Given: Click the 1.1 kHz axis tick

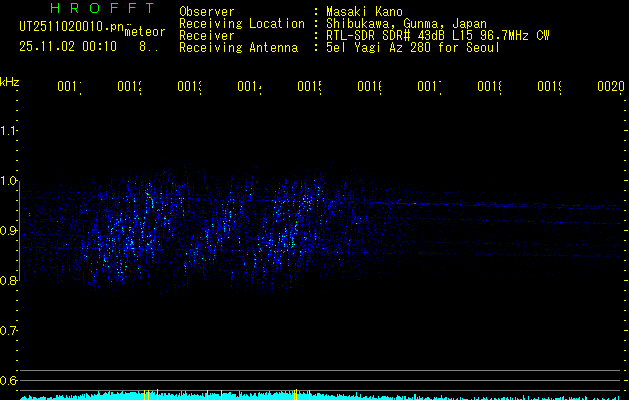Looking at the screenshot, I should (x=10, y=130).
